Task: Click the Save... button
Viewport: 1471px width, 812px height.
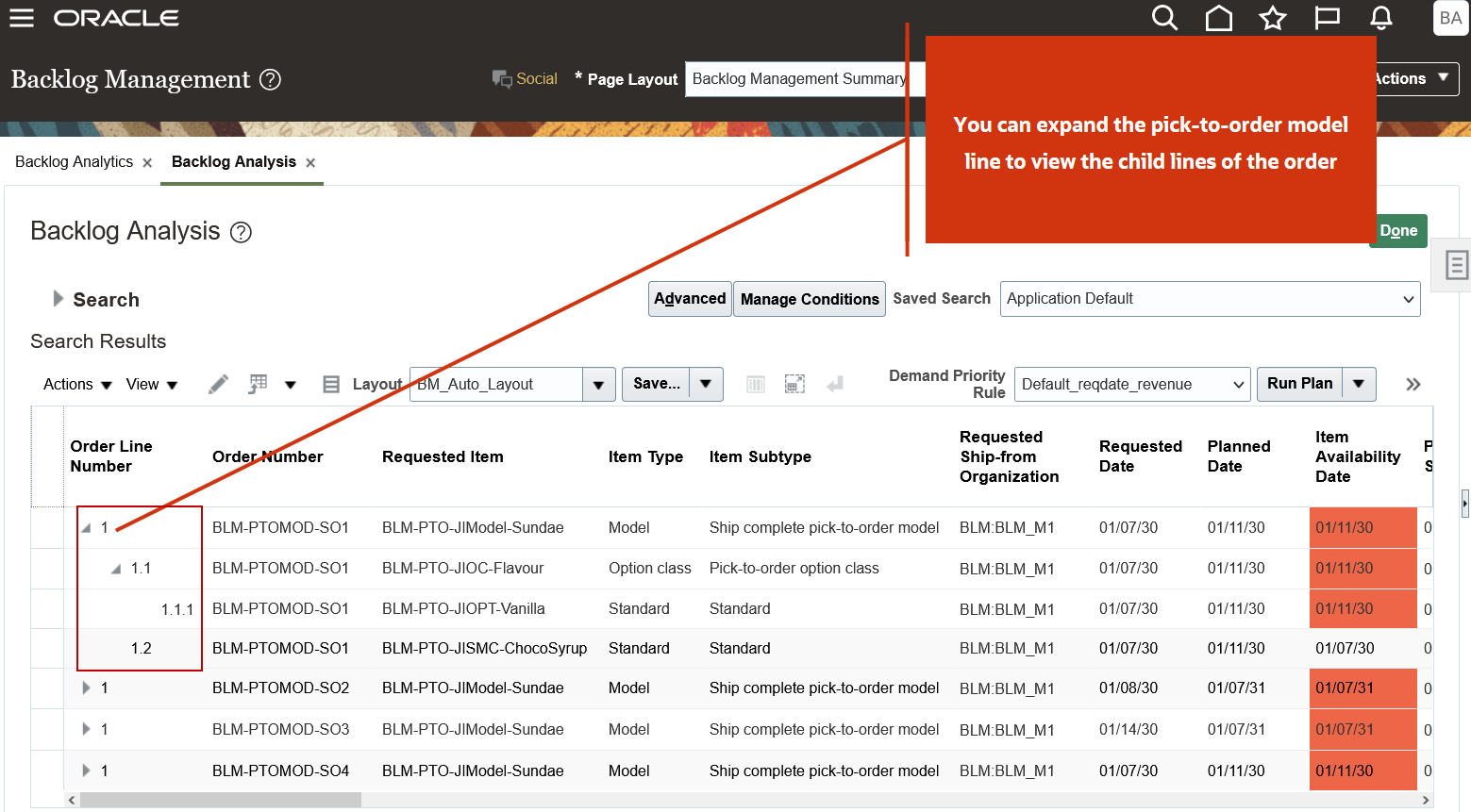Action: (656, 384)
